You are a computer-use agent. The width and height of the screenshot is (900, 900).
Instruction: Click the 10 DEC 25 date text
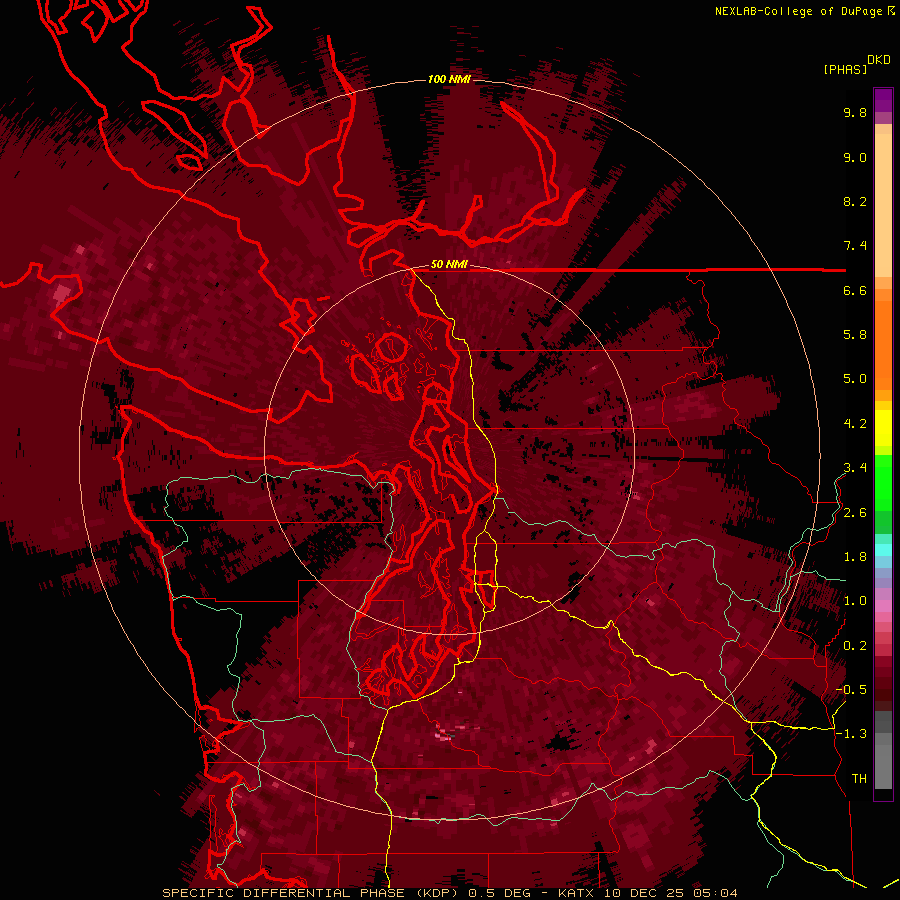pos(644,893)
